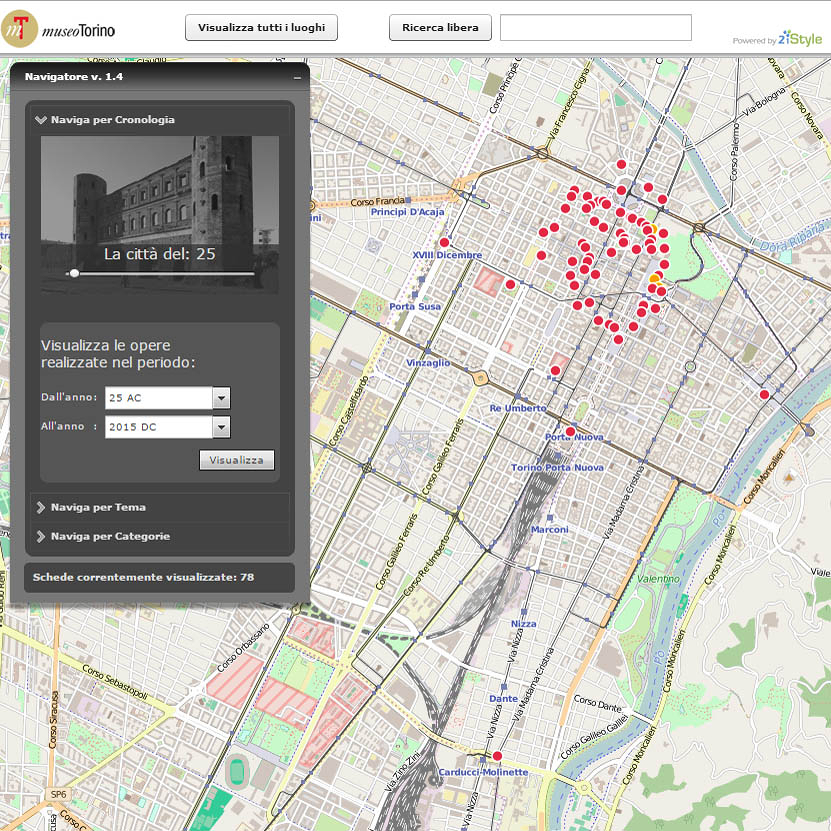This screenshot has width=831, height=831.
Task: Click the La città del: 25 caption
Action: [x=160, y=254]
